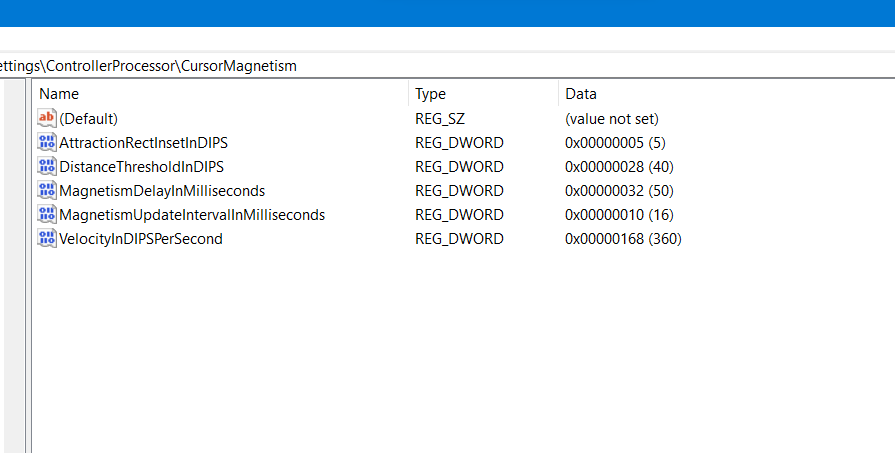Click the (value not set) data cell
The image size is (895, 453).
coord(612,119)
